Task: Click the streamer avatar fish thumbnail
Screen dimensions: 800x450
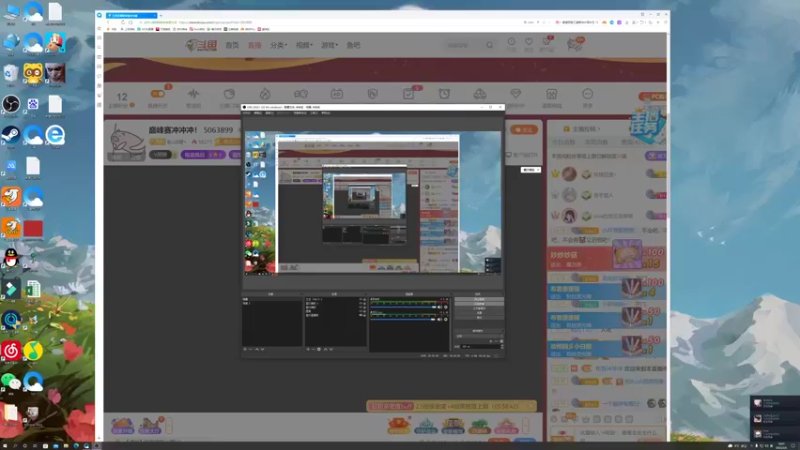Action: [x=128, y=142]
